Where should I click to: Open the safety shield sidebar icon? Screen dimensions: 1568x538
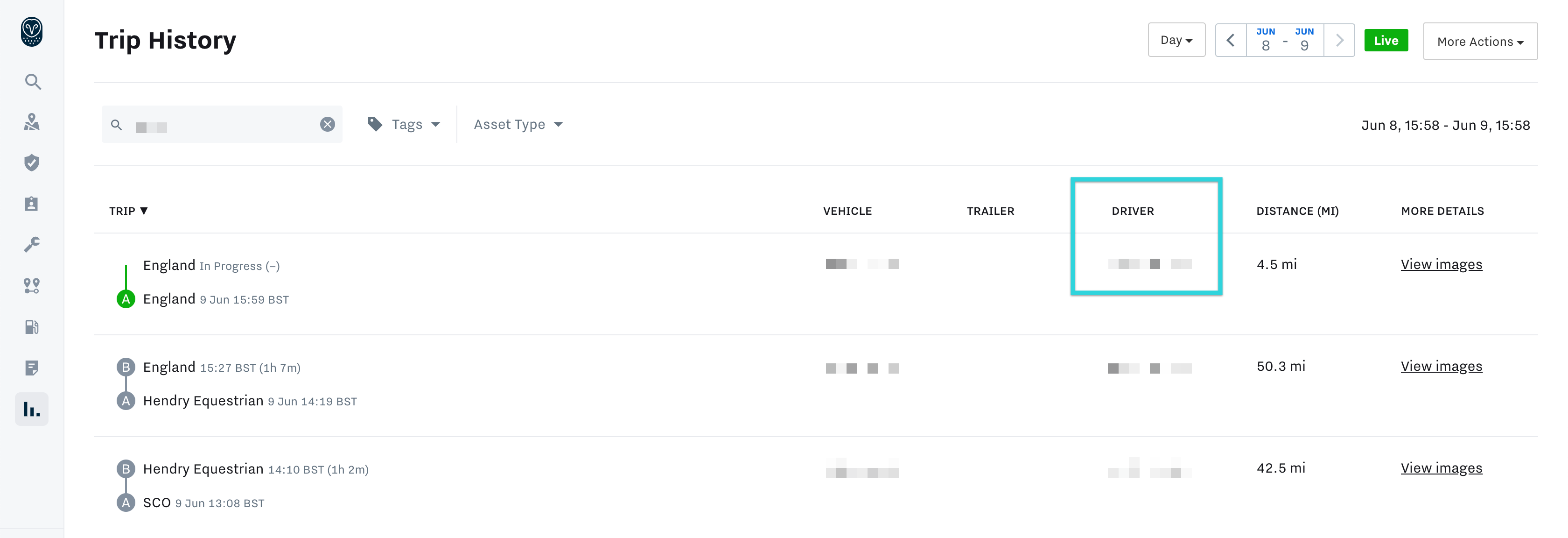[32, 163]
